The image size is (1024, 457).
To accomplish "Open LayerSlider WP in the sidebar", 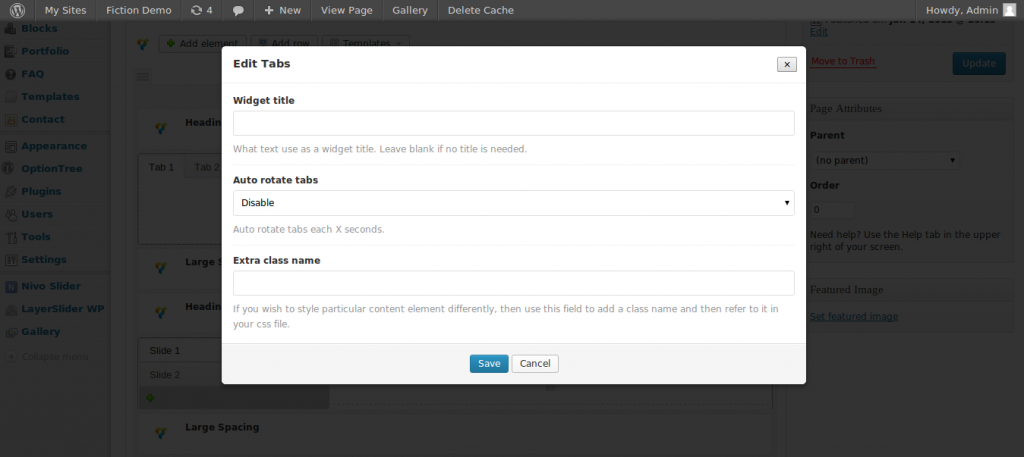I will pos(62,309).
